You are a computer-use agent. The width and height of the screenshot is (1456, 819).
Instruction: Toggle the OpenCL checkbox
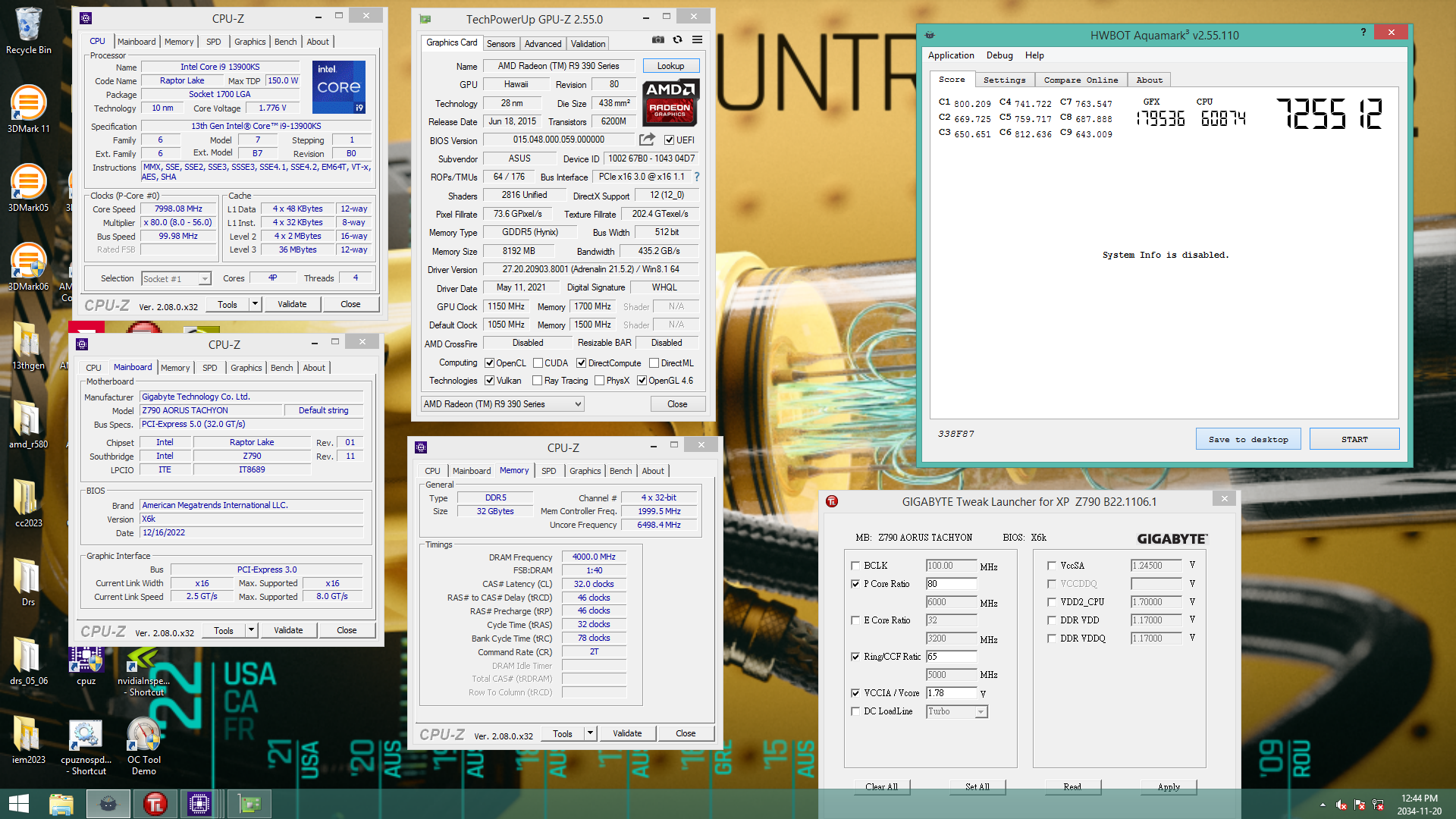pos(489,363)
